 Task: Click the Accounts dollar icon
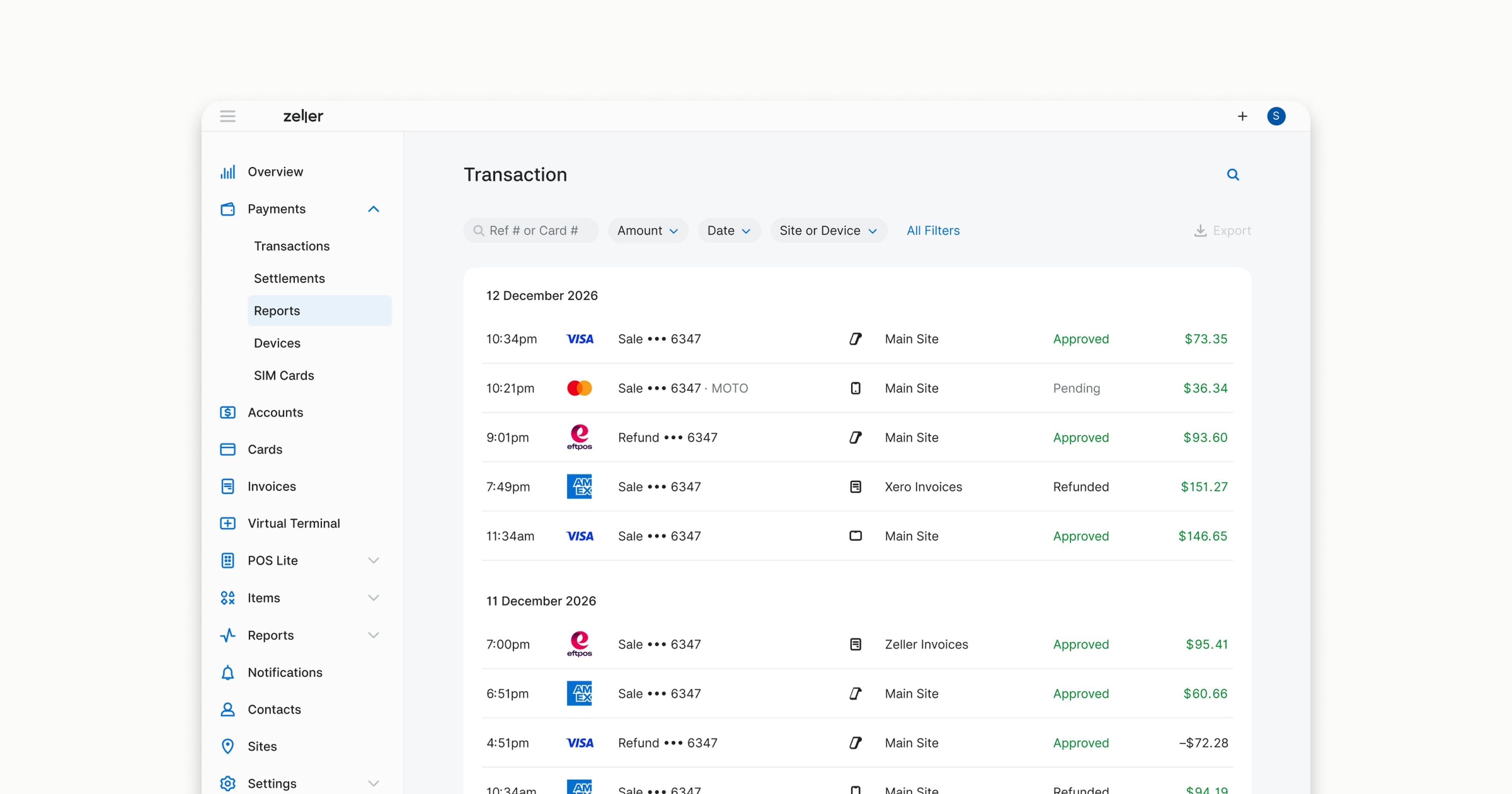tap(228, 412)
